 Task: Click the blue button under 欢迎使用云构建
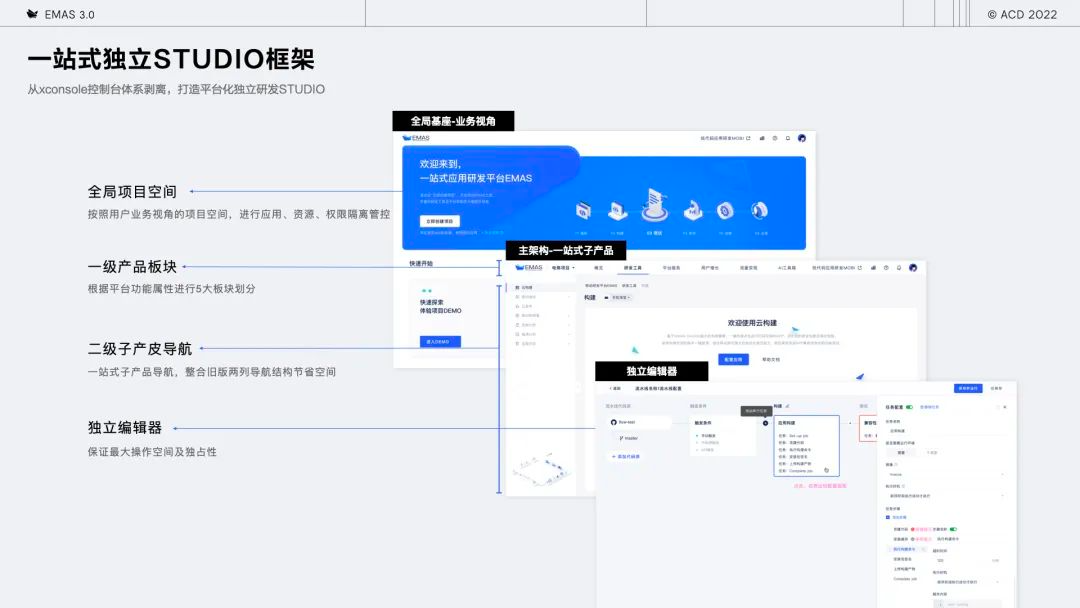coord(733,359)
